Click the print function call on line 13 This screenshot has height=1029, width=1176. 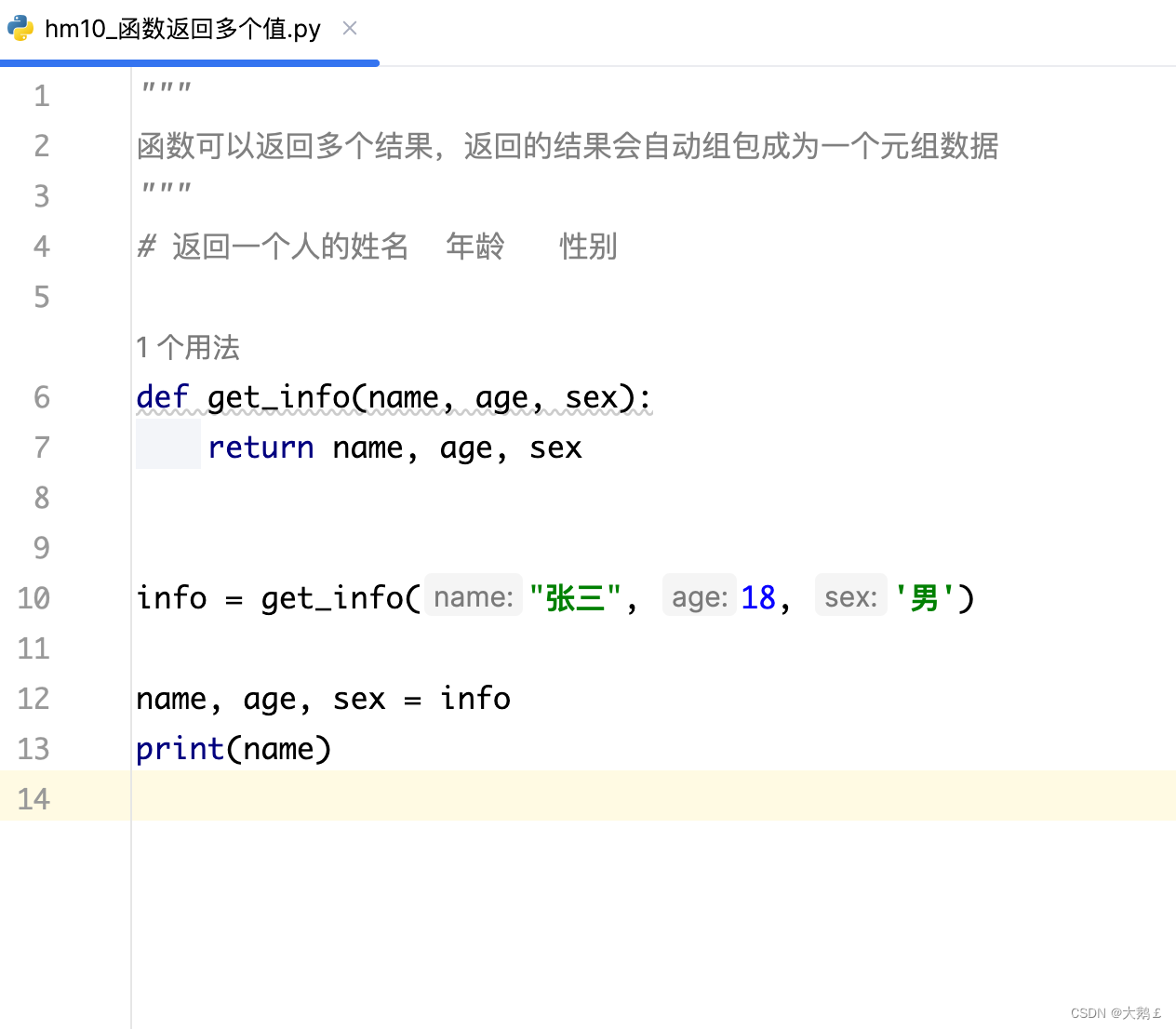180,748
